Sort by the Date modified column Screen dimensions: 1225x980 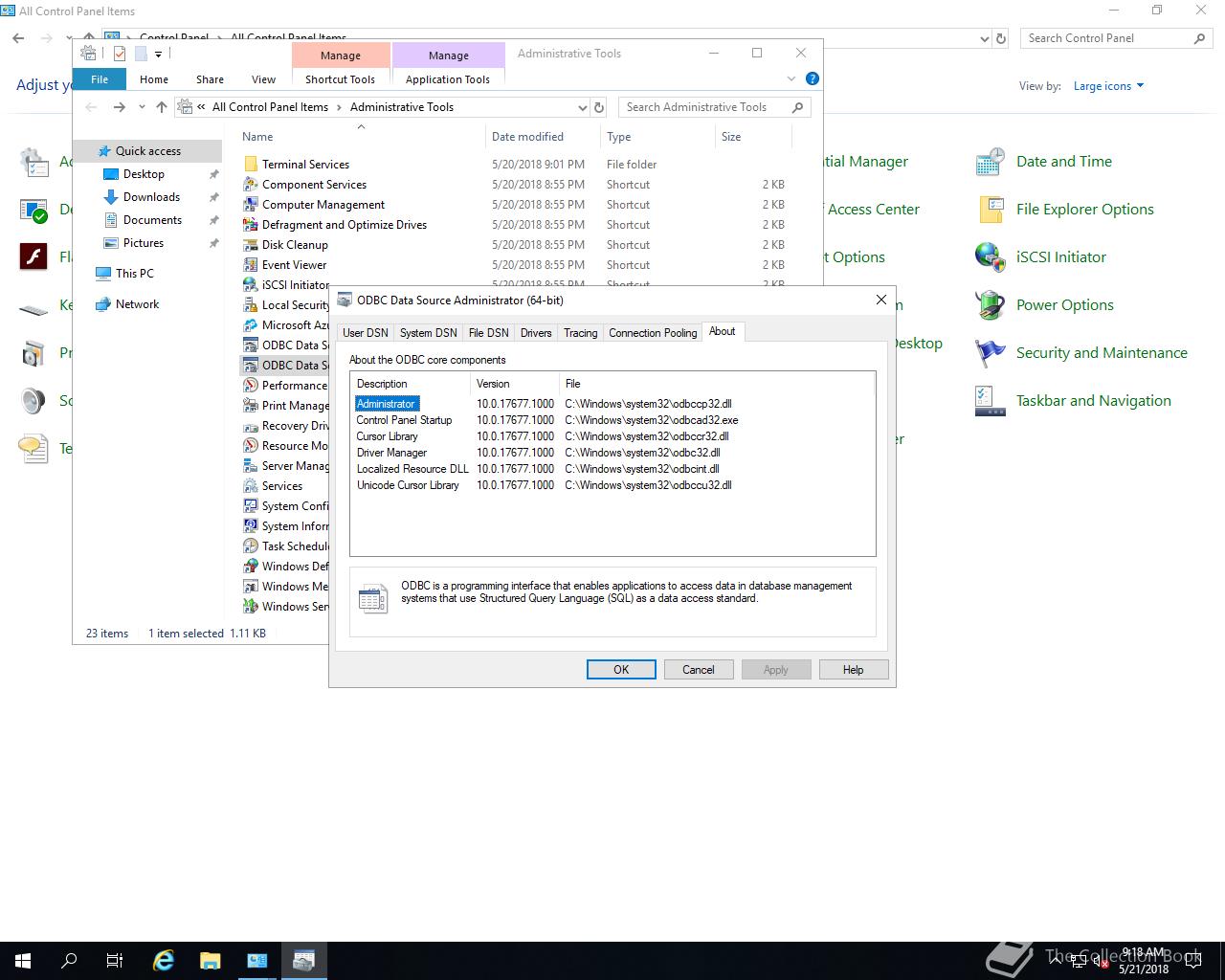coord(543,137)
